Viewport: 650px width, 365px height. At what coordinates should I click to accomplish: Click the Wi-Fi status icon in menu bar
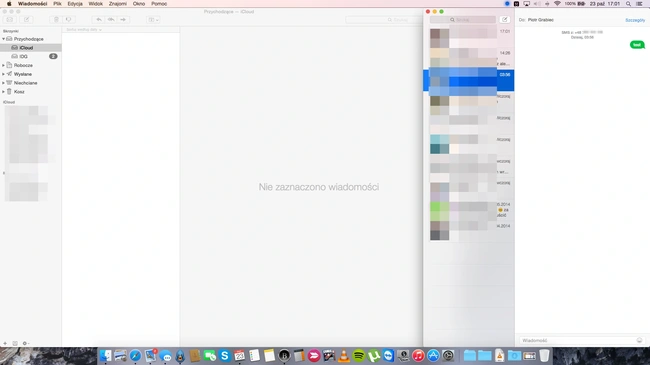click(x=557, y=4)
